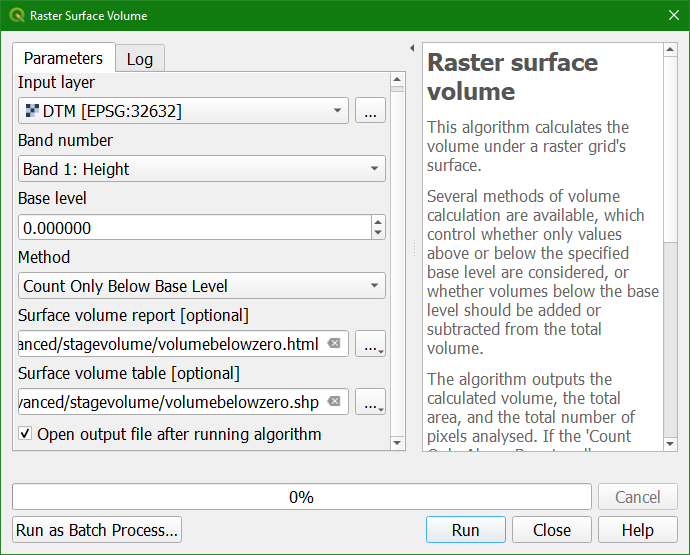Run the raster surface volume algorithm

465,530
